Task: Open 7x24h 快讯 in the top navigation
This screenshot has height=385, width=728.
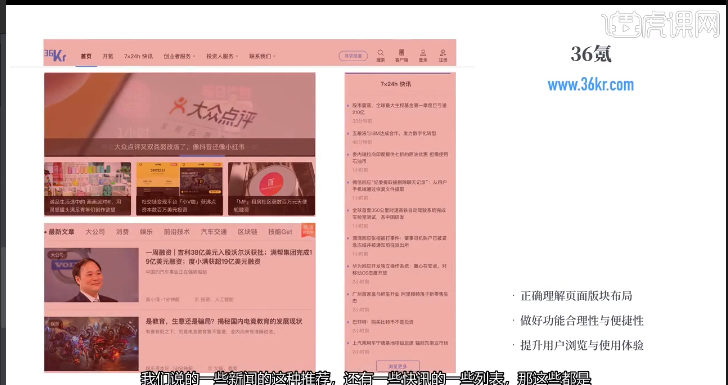Action: click(138, 56)
